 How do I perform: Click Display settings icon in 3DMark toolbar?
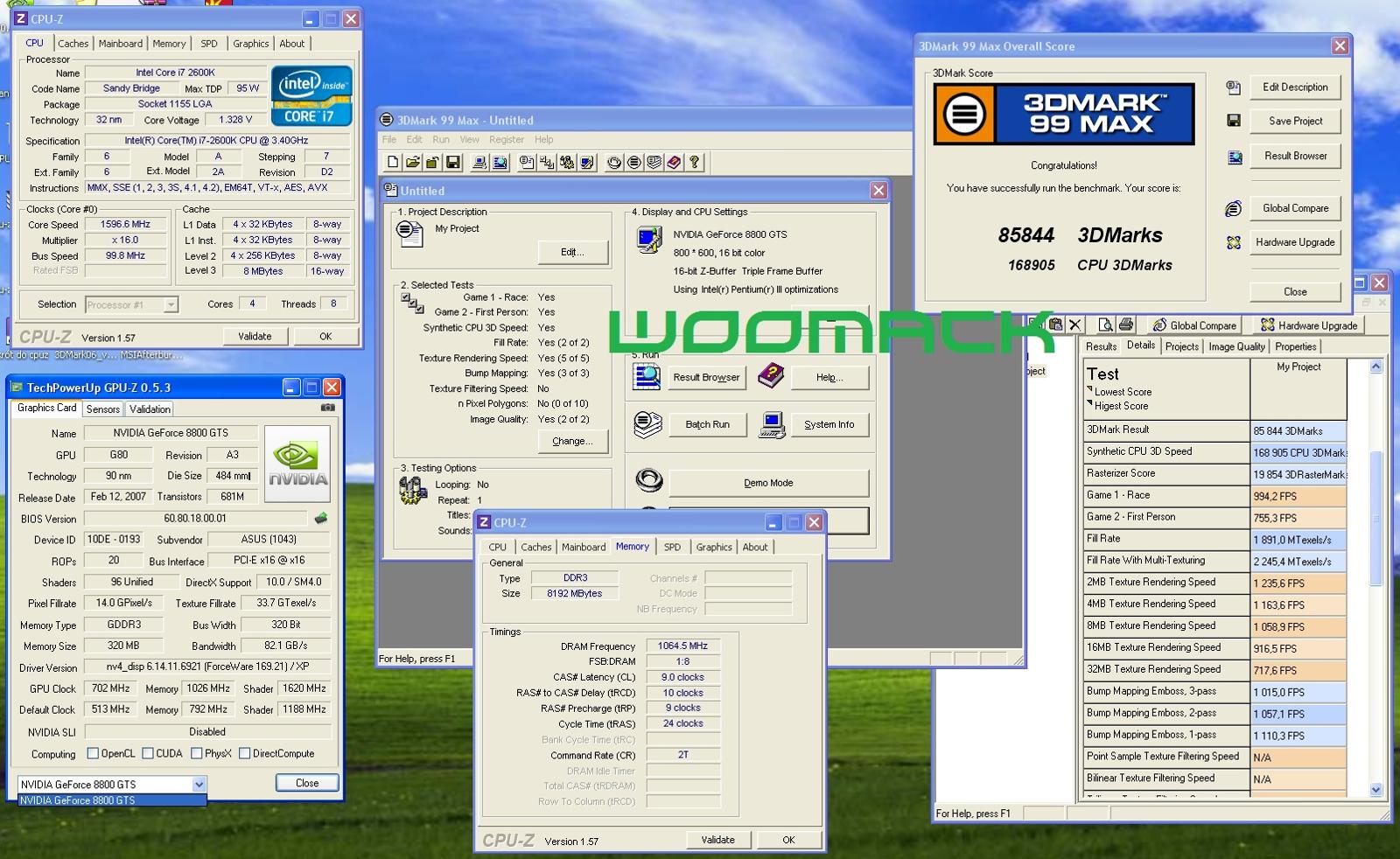coord(587,162)
